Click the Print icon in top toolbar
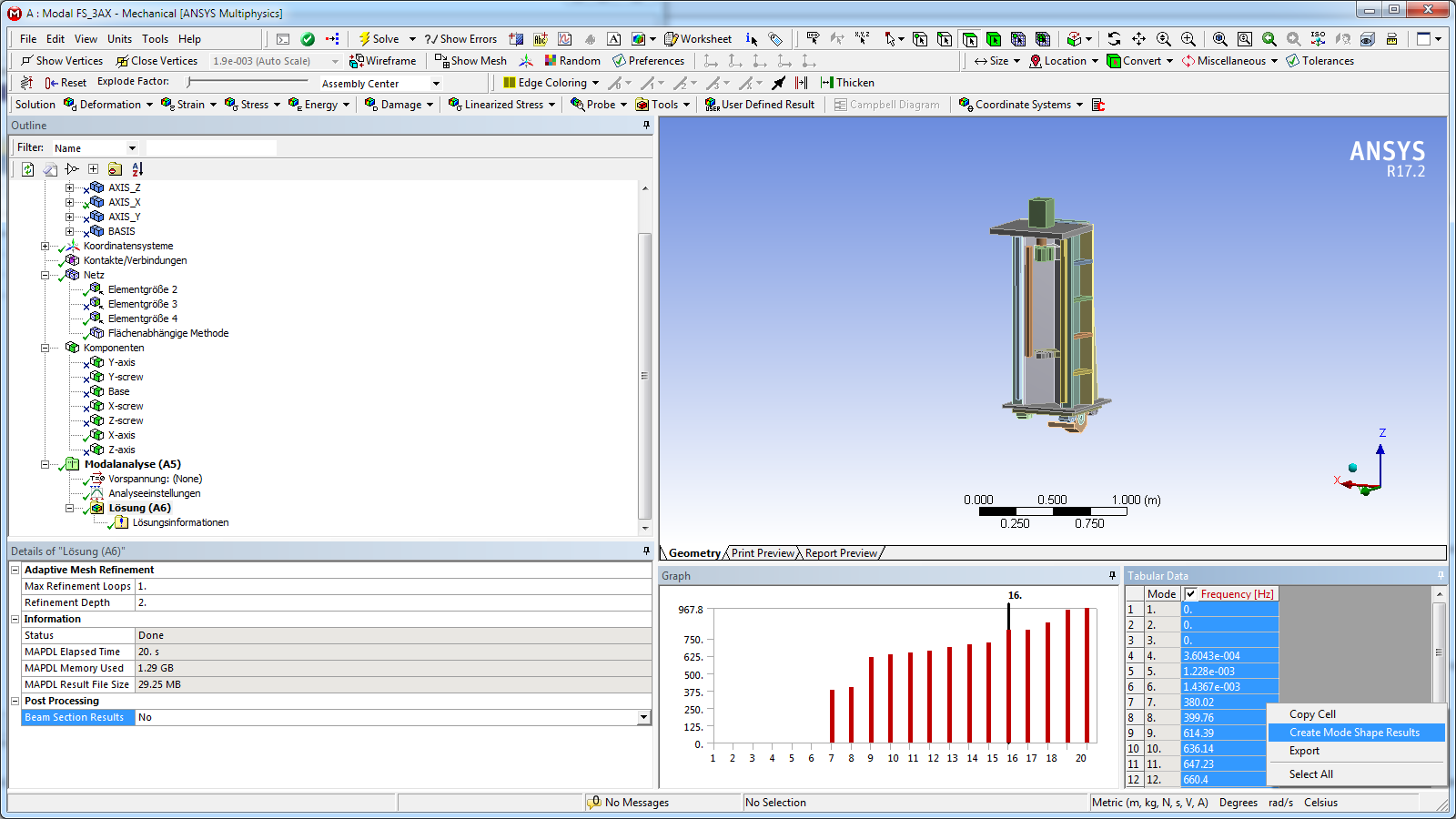Viewport: 1456px width, 819px height. pyautogui.click(x=1391, y=39)
